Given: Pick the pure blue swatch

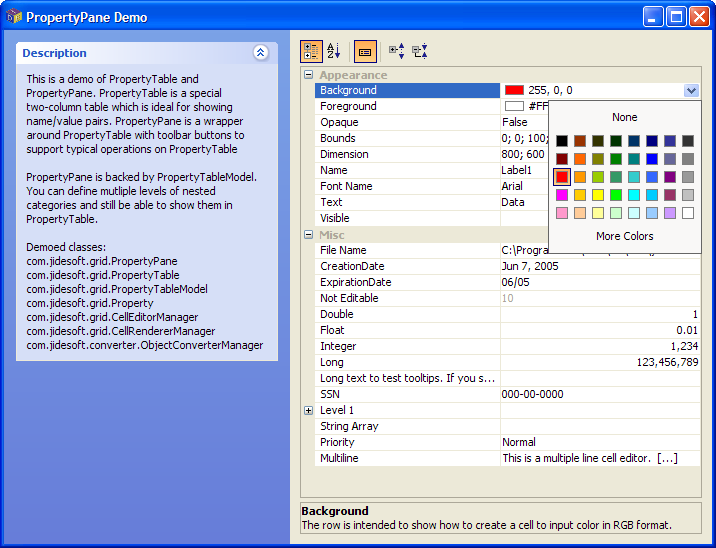Looking at the screenshot, I should tap(652, 159).
